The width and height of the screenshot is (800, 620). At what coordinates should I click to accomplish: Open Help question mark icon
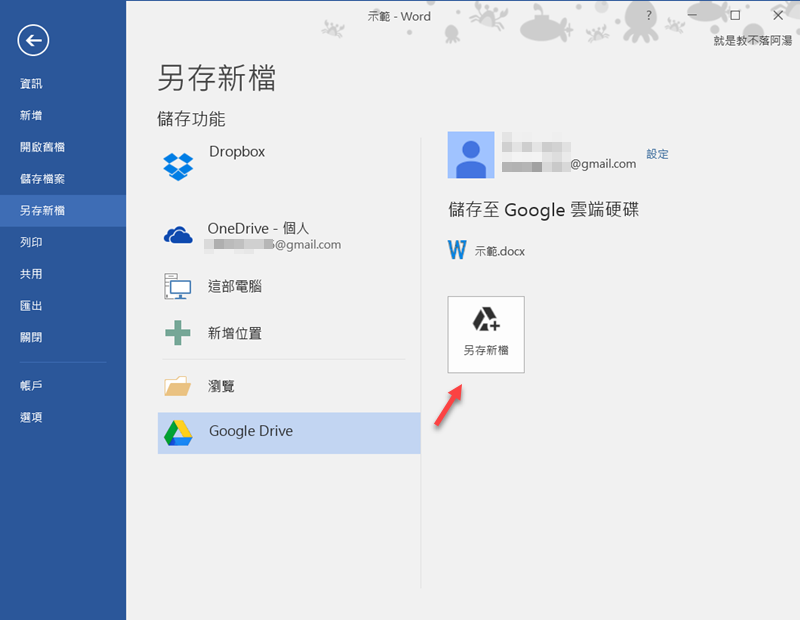pyautogui.click(x=648, y=15)
